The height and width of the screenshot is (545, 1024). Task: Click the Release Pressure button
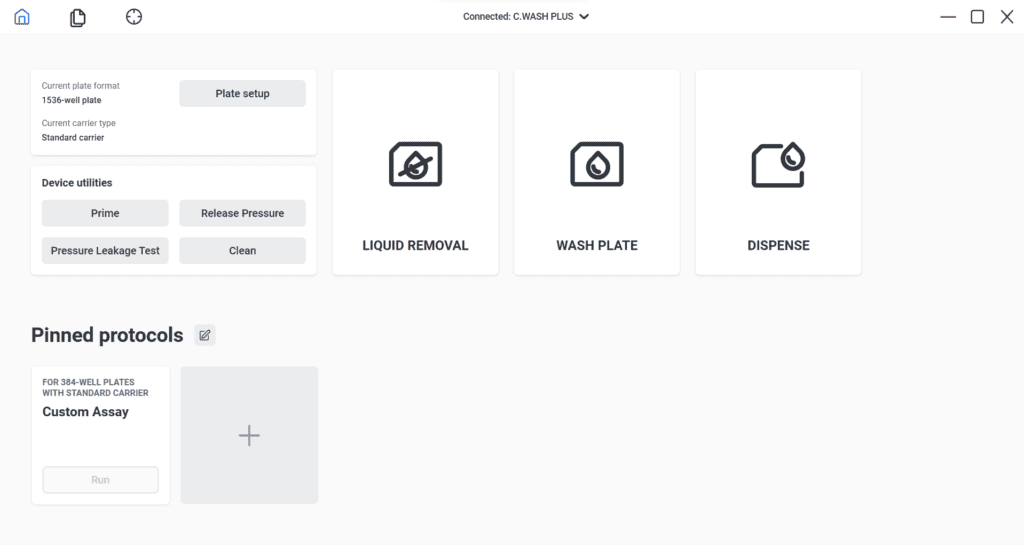tap(242, 213)
